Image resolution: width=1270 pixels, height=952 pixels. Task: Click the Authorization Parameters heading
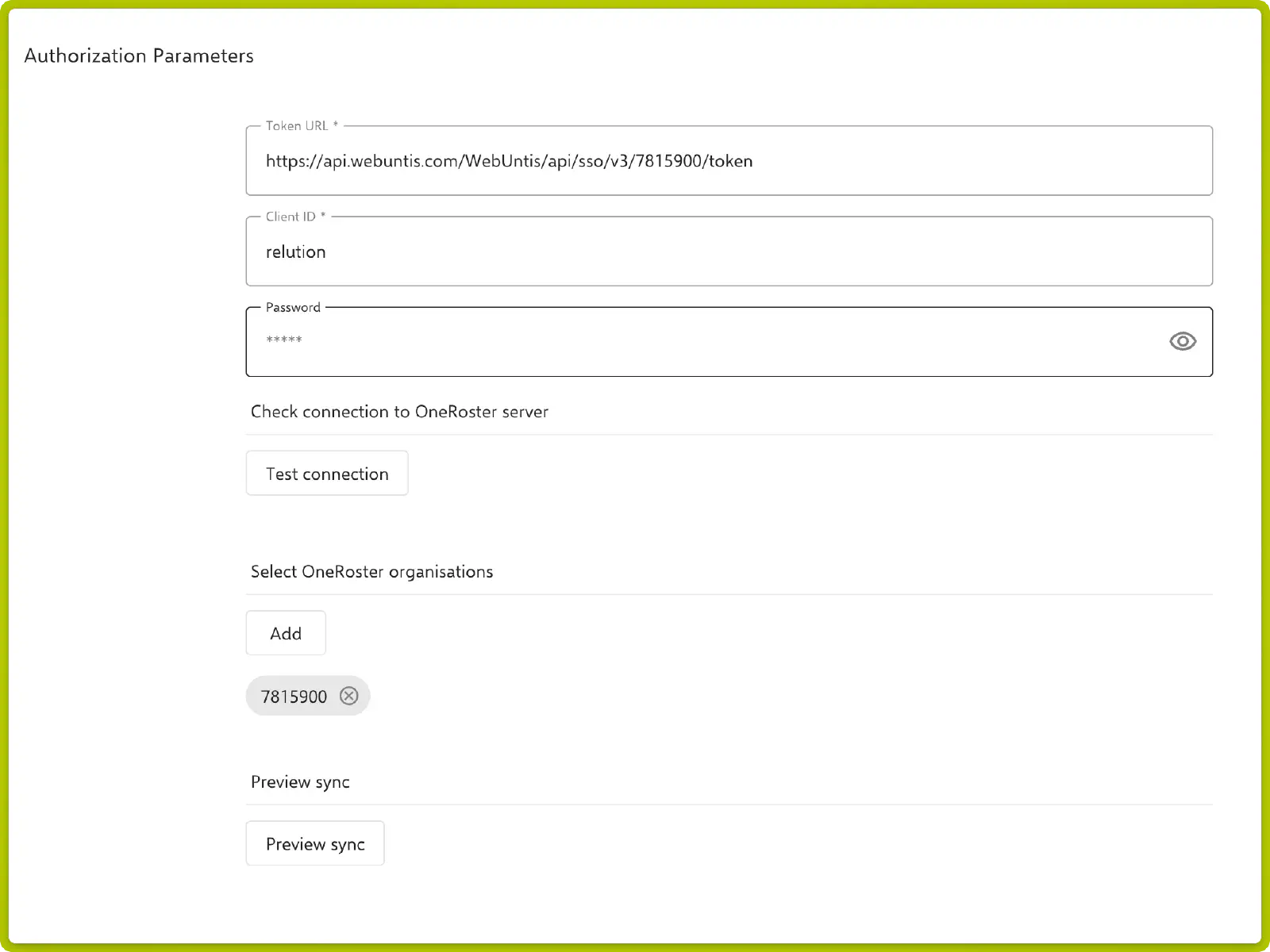(x=139, y=56)
